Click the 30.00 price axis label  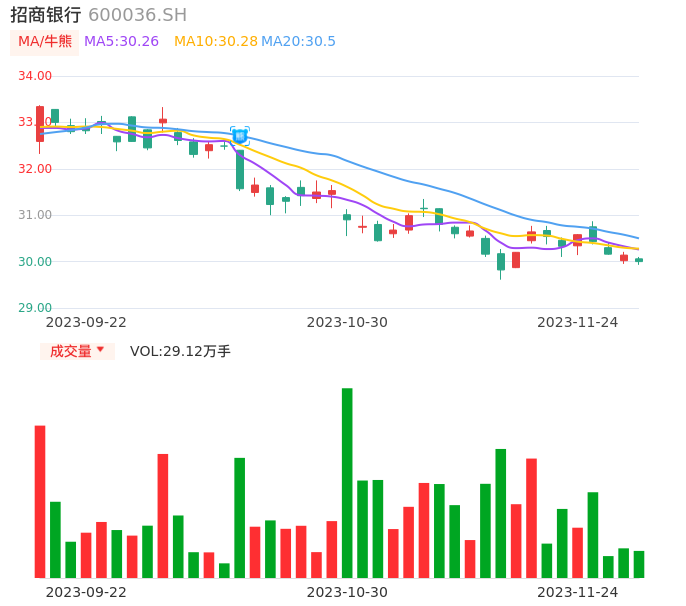tap(35, 262)
